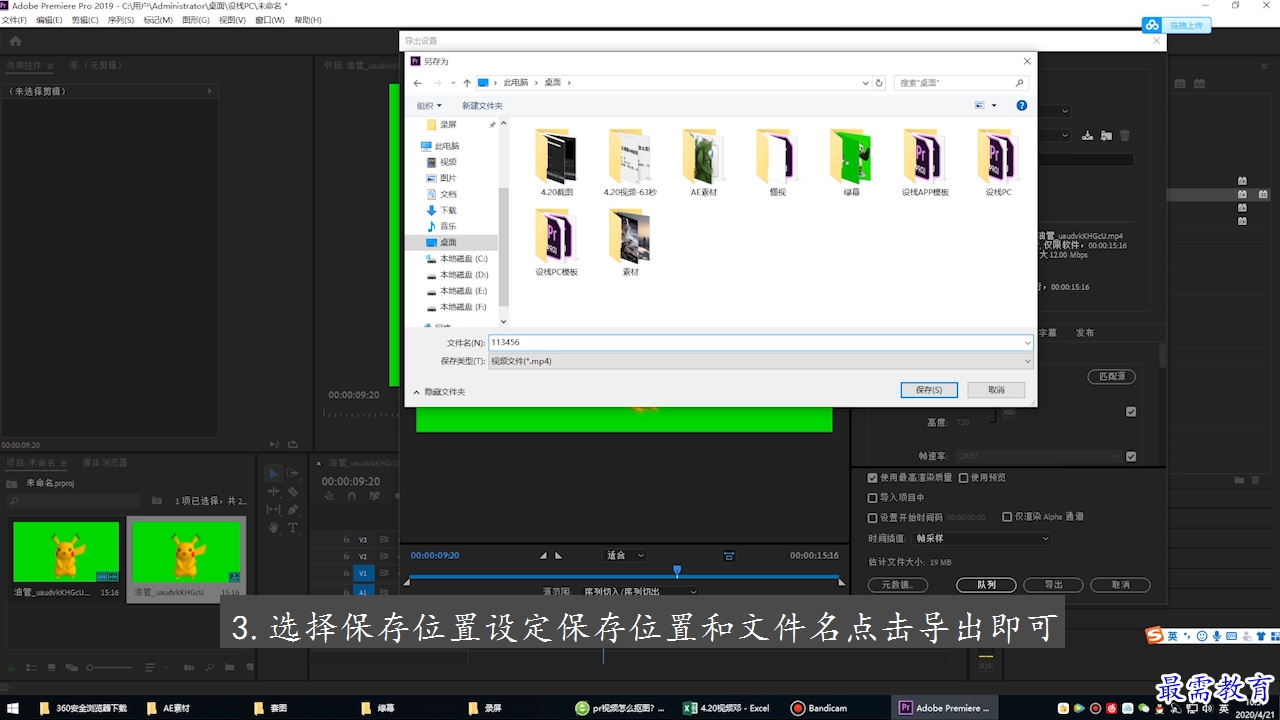1280x720 pixels.
Task: Open Excel 4.20视频邓 from taskbar
Action: pos(727,708)
